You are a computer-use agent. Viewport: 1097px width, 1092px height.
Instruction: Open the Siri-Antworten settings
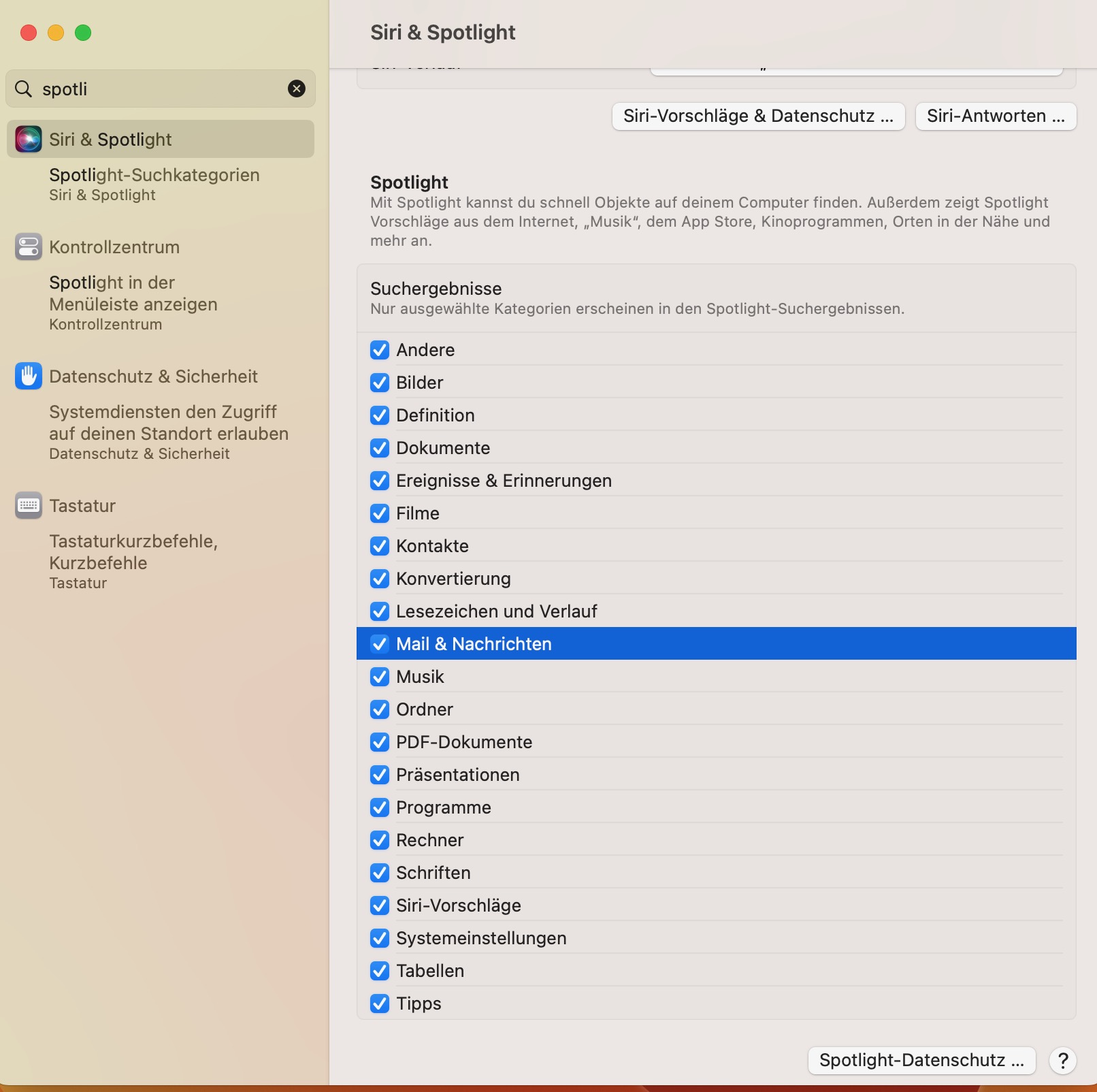click(996, 116)
